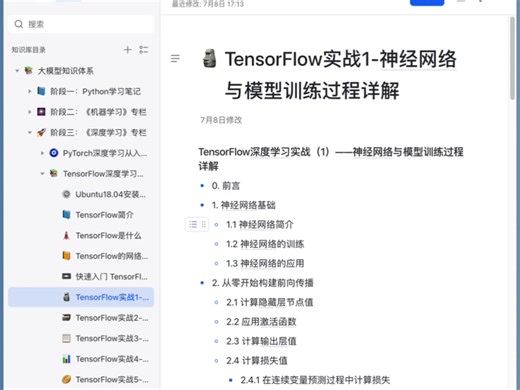Open TensorFlow实战2 document
Image resolution: width=520 pixels, height=390 pixels.
pyautogui.click(x=112, y=318)
